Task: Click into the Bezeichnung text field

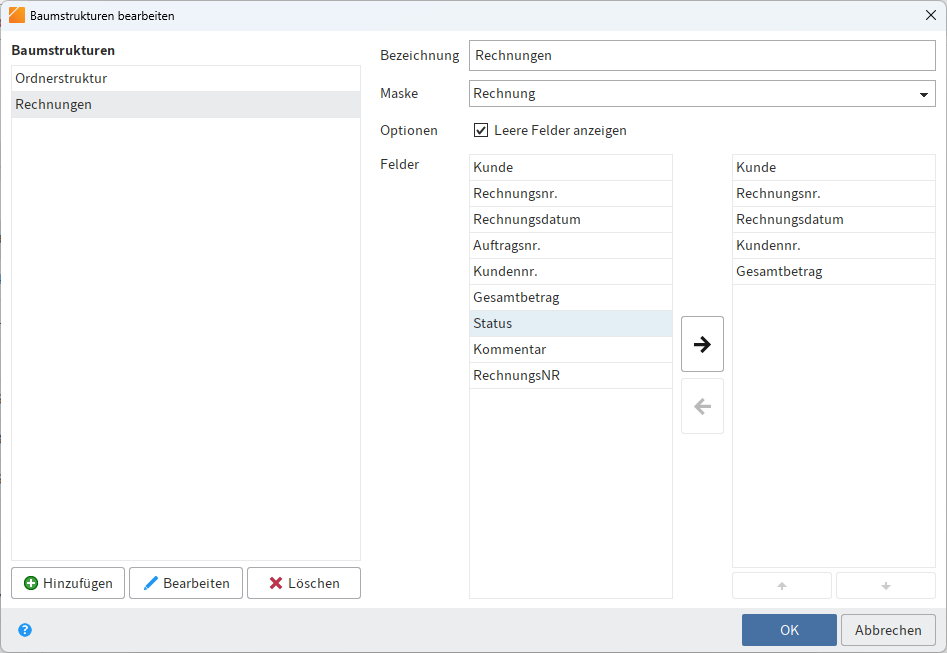Action: point(701,56)
